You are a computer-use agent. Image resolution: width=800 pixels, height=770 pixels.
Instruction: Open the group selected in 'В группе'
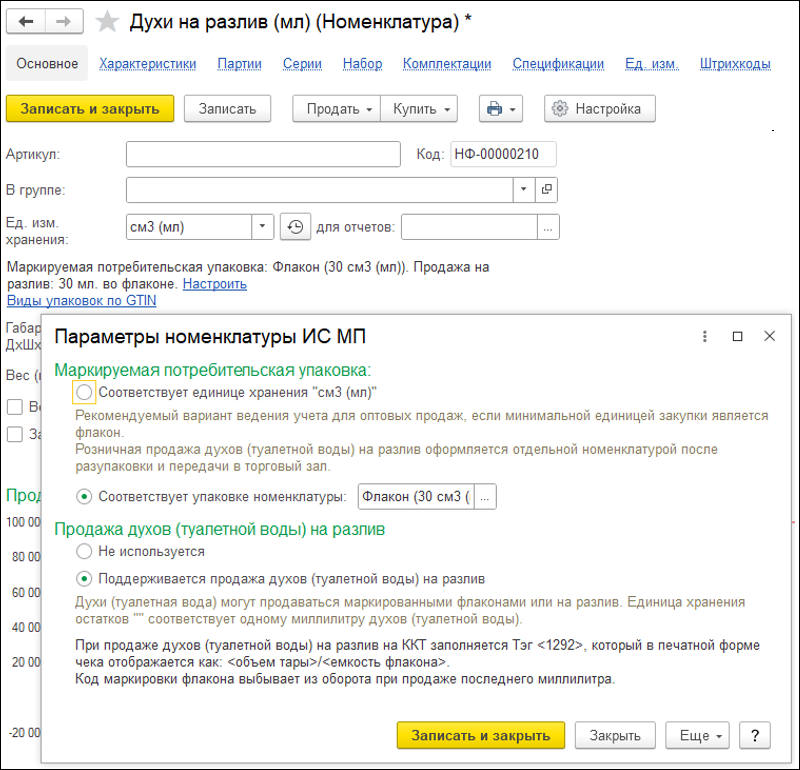[x=546, y=189]
